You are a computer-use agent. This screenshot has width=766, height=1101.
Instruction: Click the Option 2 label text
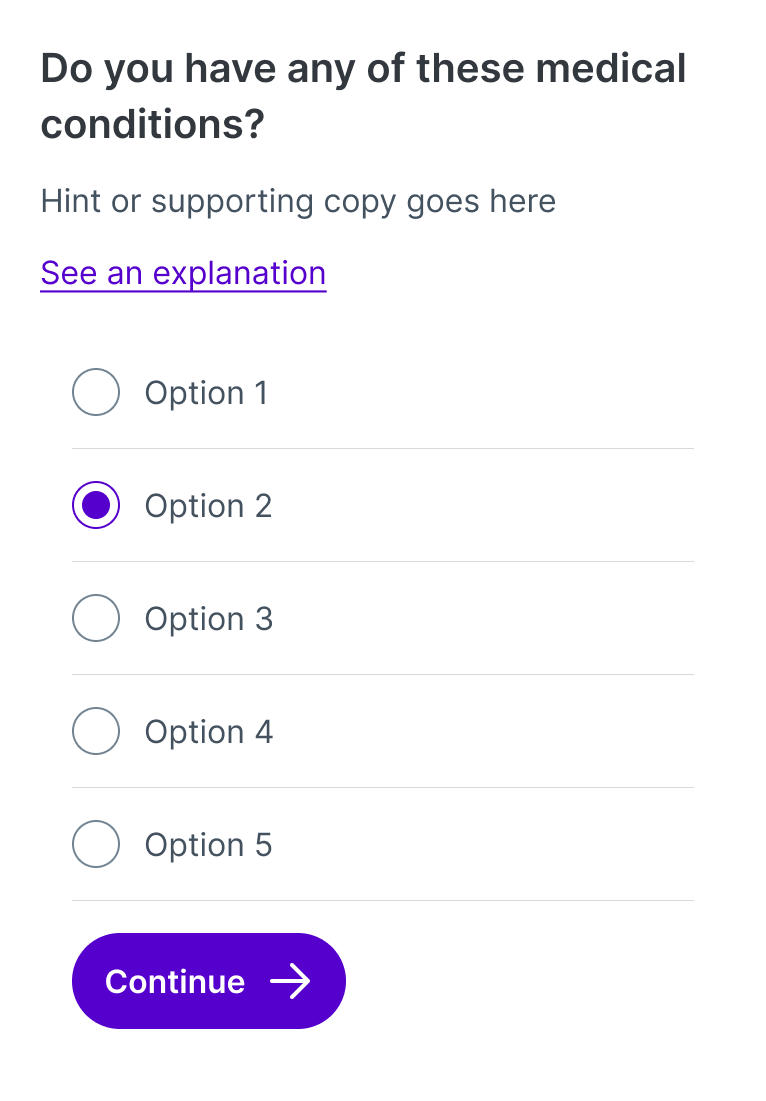[208, 505]
